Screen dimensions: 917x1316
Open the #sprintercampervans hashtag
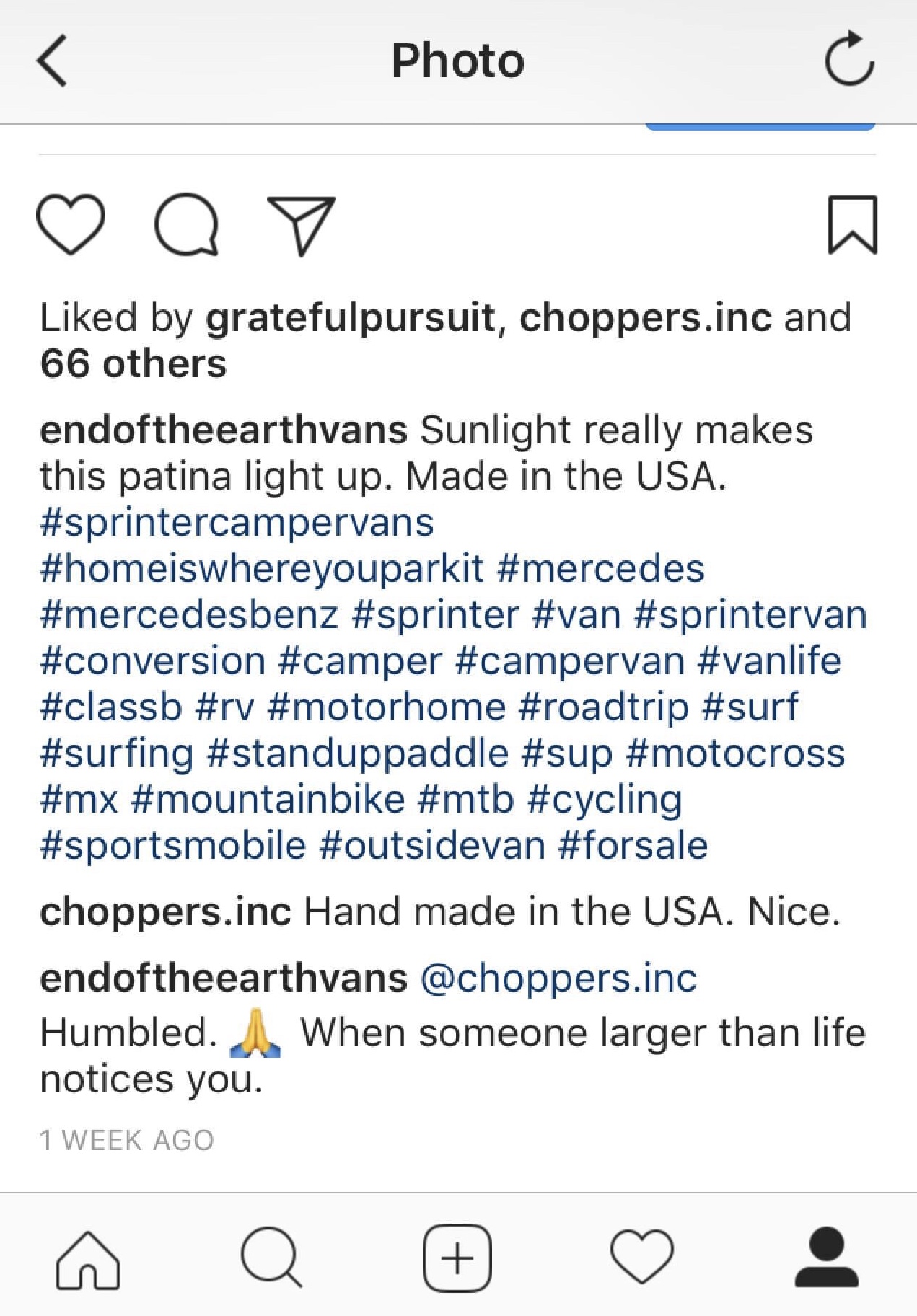tap(237, 523)
